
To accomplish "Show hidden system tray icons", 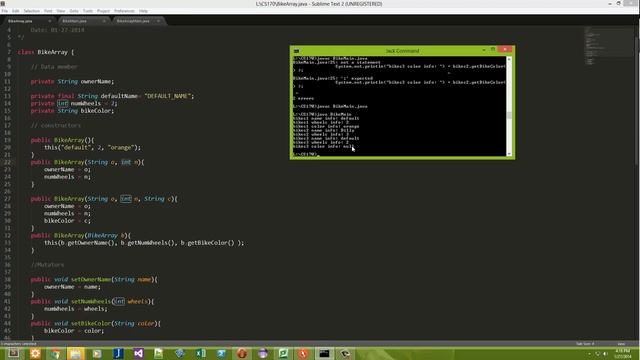I will point(589,353).
